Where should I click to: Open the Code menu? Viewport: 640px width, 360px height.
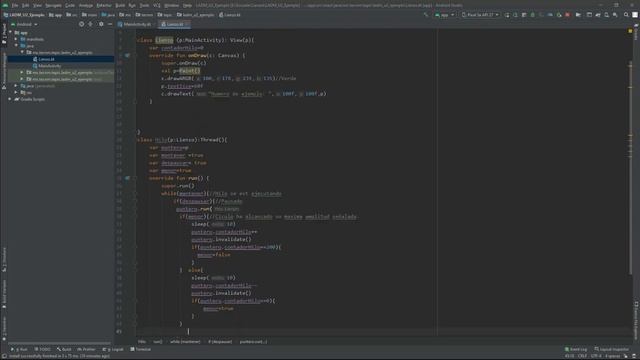pos(70,5)
